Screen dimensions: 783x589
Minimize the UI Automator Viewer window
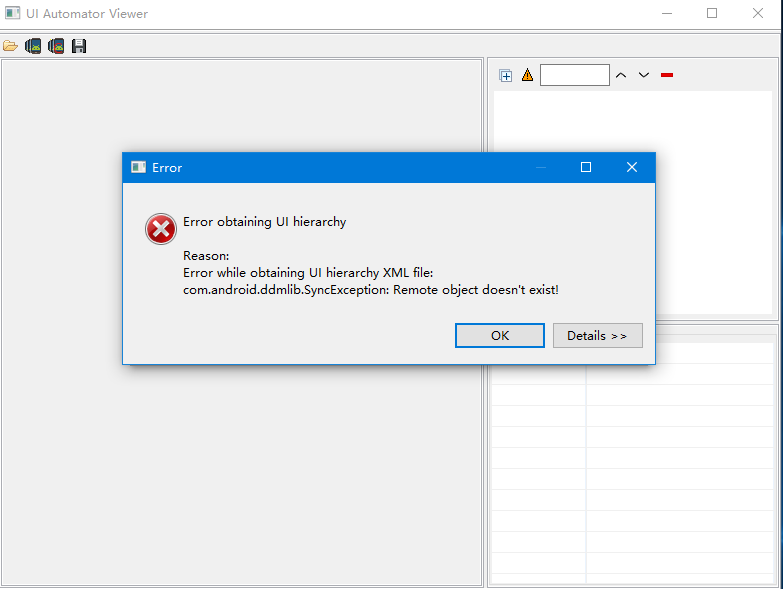point(667,13)
